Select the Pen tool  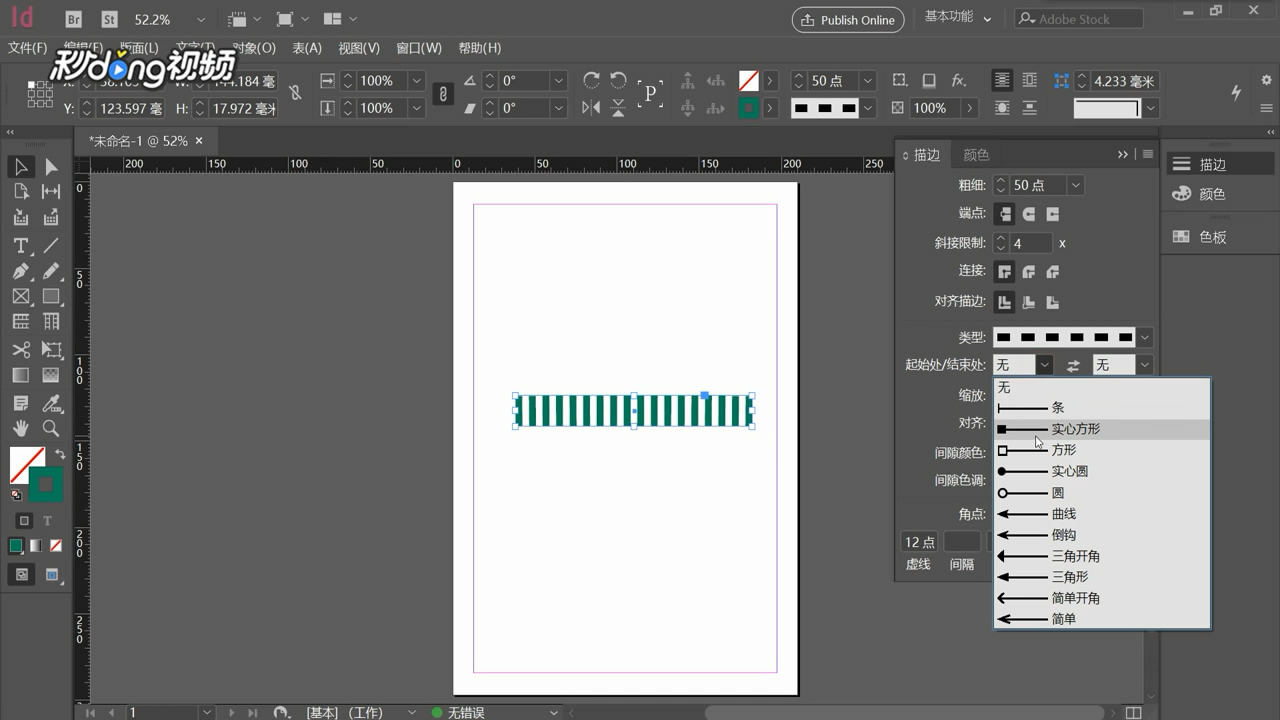[x=21, y=271]
